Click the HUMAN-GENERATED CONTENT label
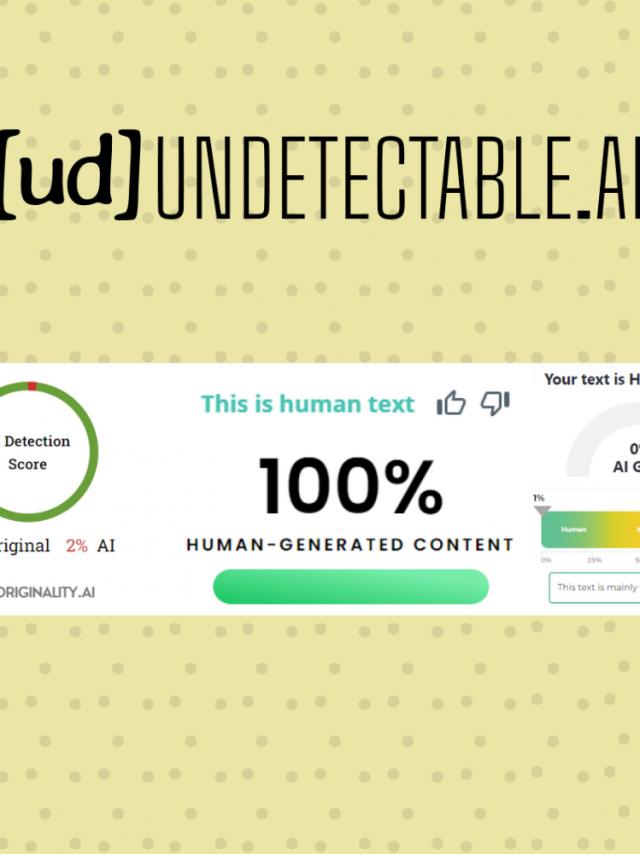 pyautogui.click(x=350, y=545)
